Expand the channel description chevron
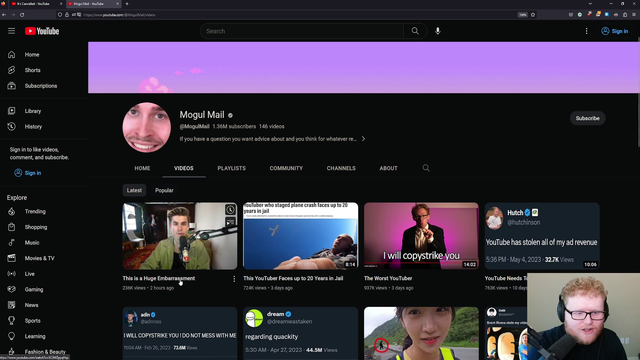Image resolution: width=640 pixels, height=360 pixels. tap(363, 139)
